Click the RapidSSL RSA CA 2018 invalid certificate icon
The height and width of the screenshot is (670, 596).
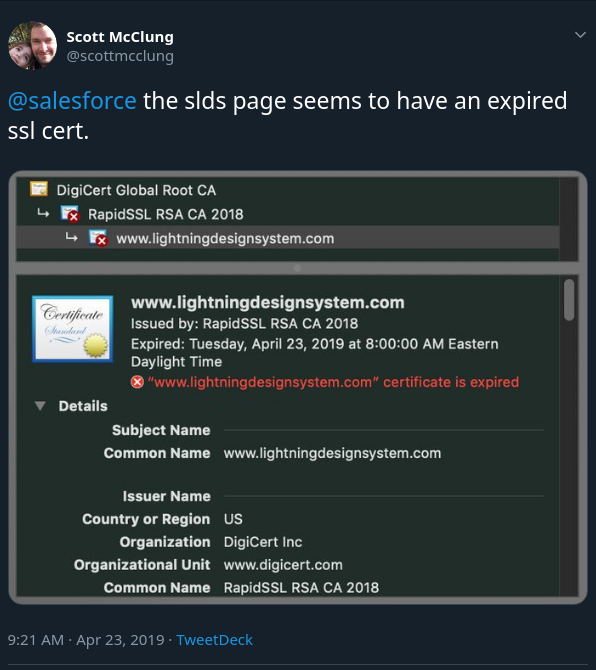70,214
